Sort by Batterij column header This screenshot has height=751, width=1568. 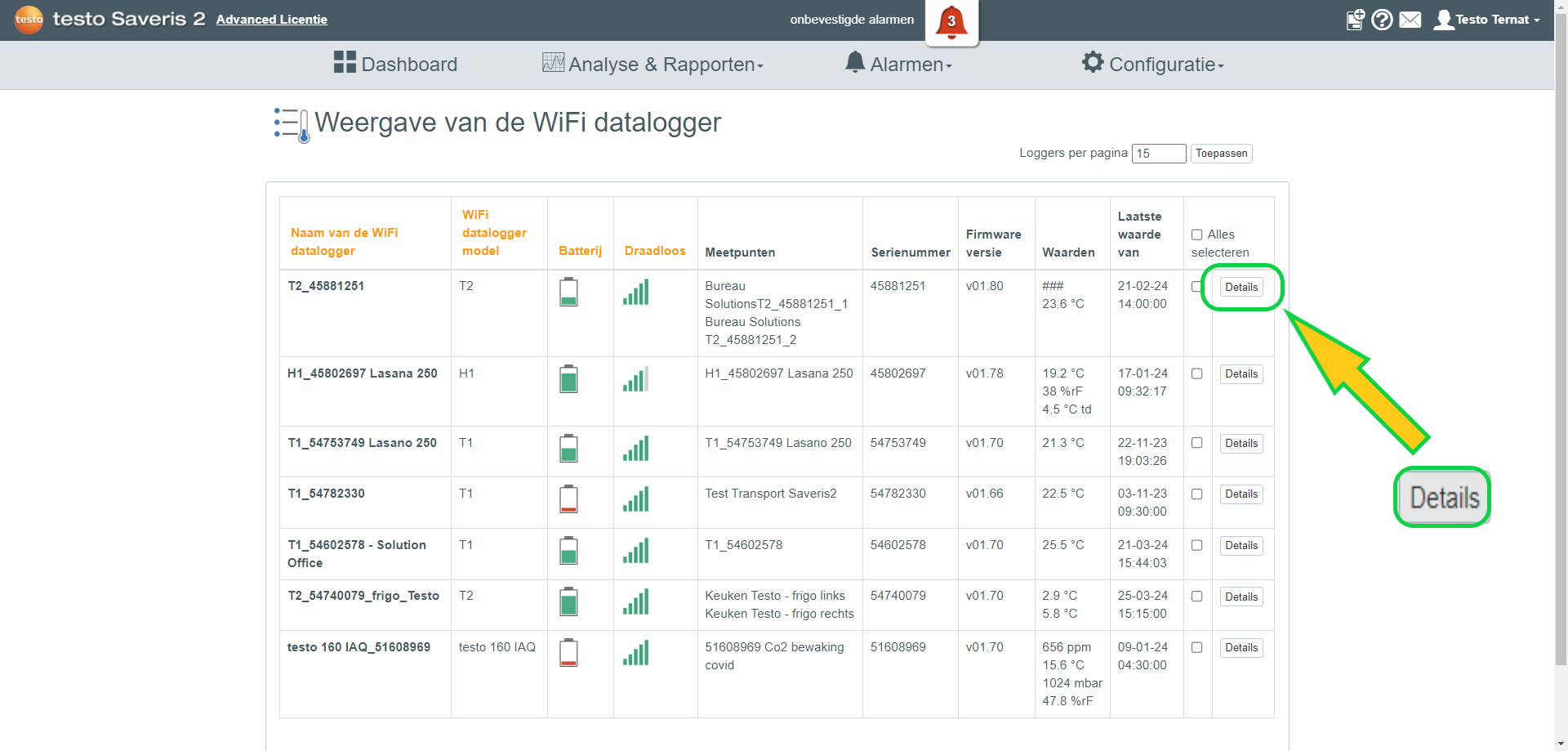(x=580, y=251)
